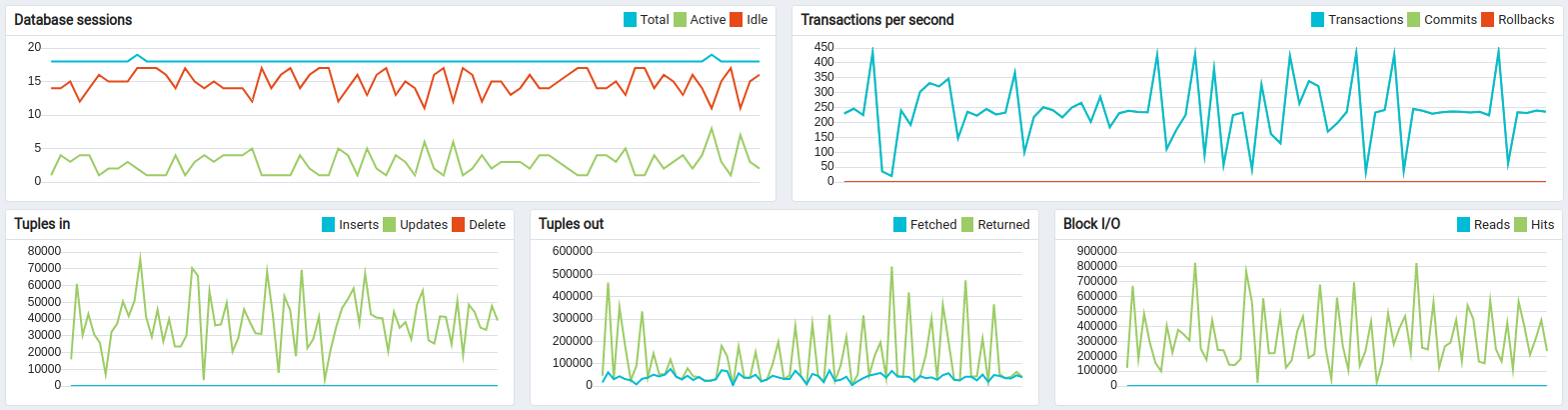Viewport: 1568px width, 410px height.
Task: Select the Database sessions chart title
Action: click(x=73, y=20)
